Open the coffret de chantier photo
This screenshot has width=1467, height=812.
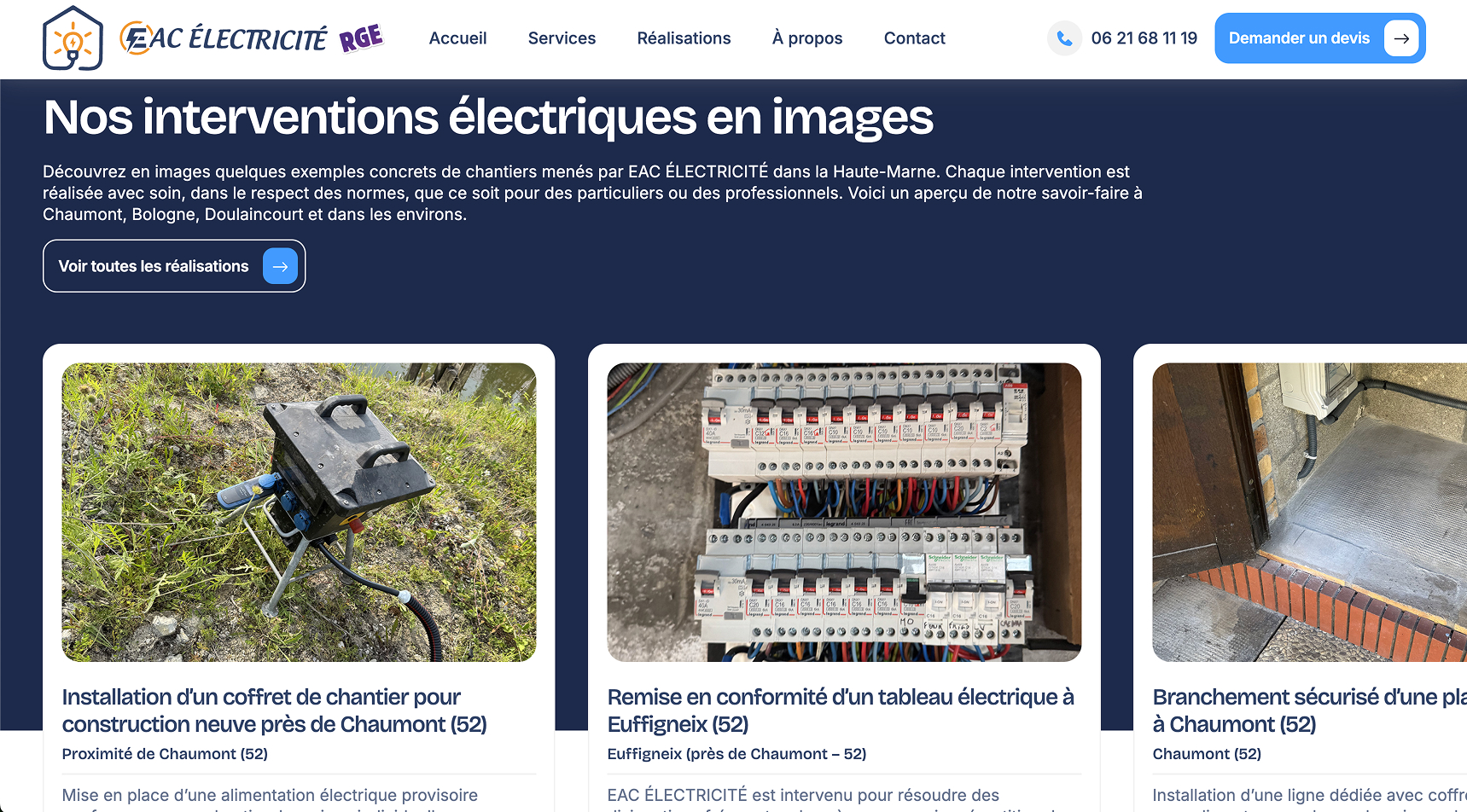pyautogui.click(x=299, y=512)
